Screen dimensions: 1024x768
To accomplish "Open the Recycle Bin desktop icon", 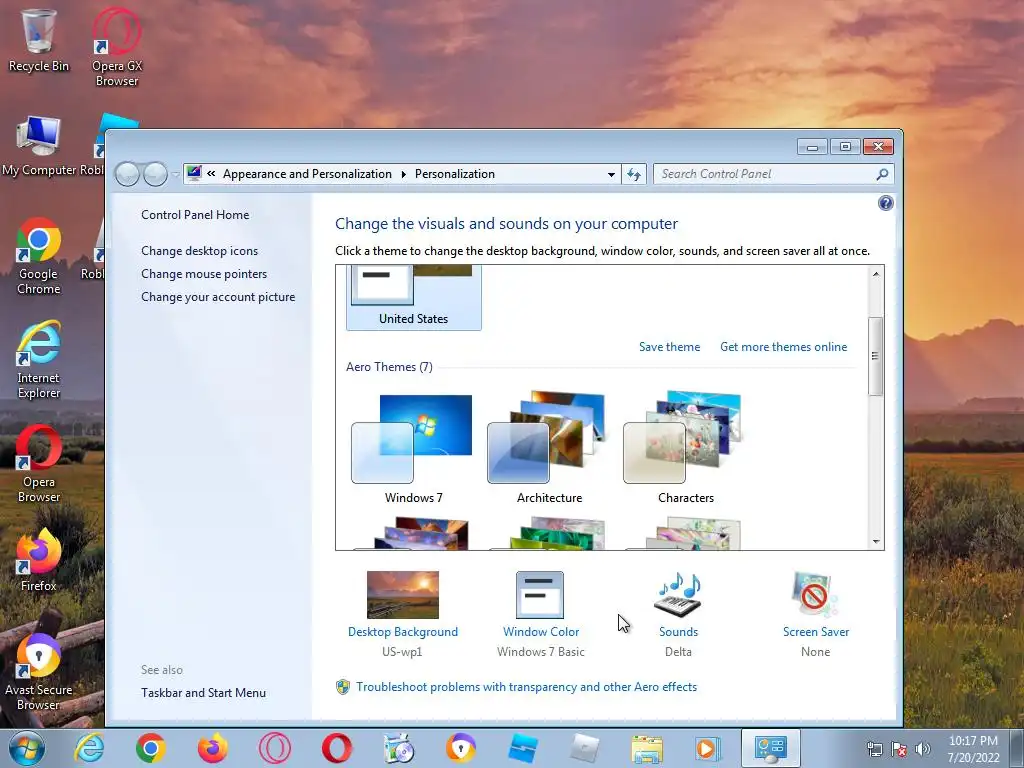I will click(39, 39).
